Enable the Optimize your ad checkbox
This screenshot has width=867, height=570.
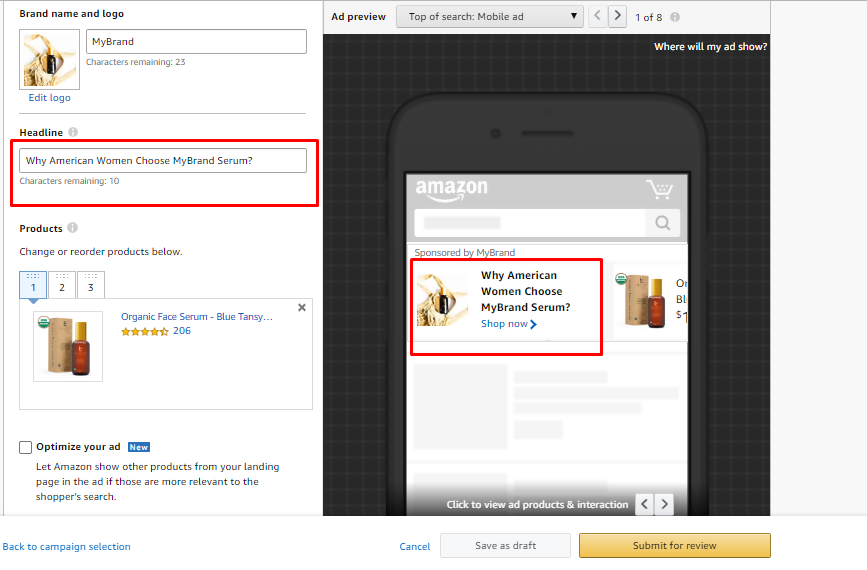[25, 447]
